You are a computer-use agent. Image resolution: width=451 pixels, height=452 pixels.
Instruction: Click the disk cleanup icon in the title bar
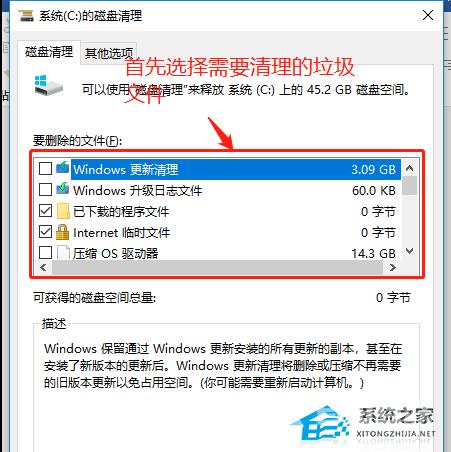pos(26,15)
